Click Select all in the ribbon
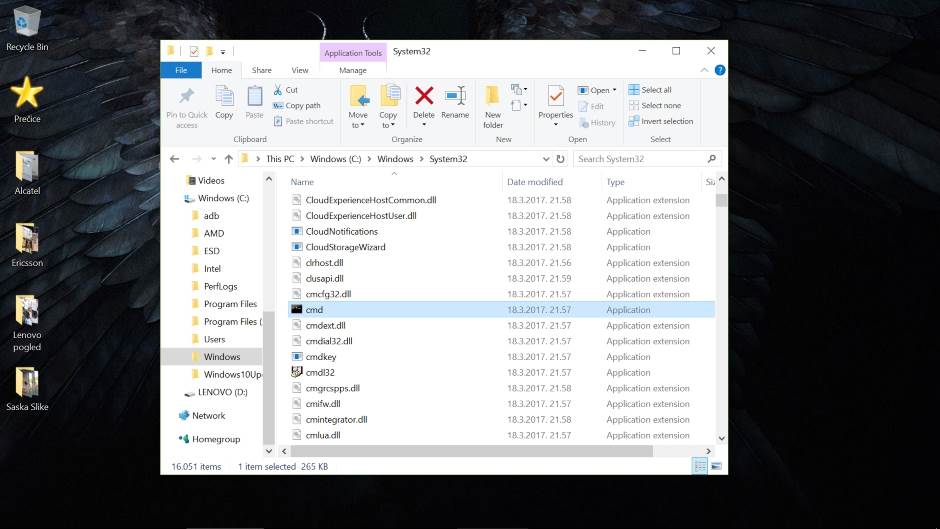 (656, 90)
